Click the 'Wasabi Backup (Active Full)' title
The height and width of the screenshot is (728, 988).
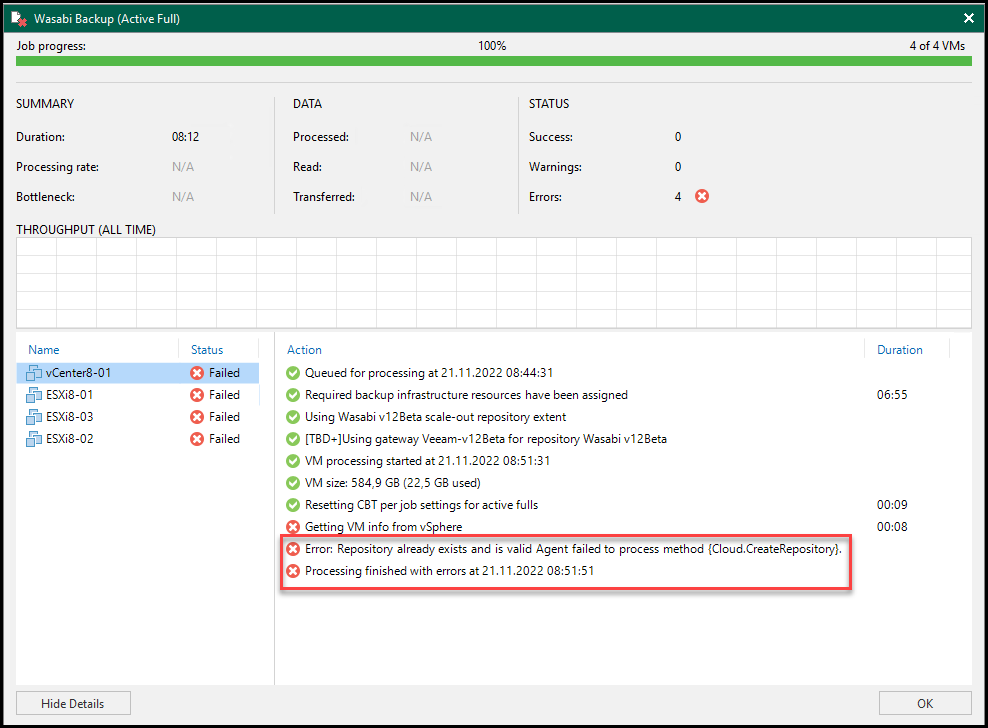[107, 19]
